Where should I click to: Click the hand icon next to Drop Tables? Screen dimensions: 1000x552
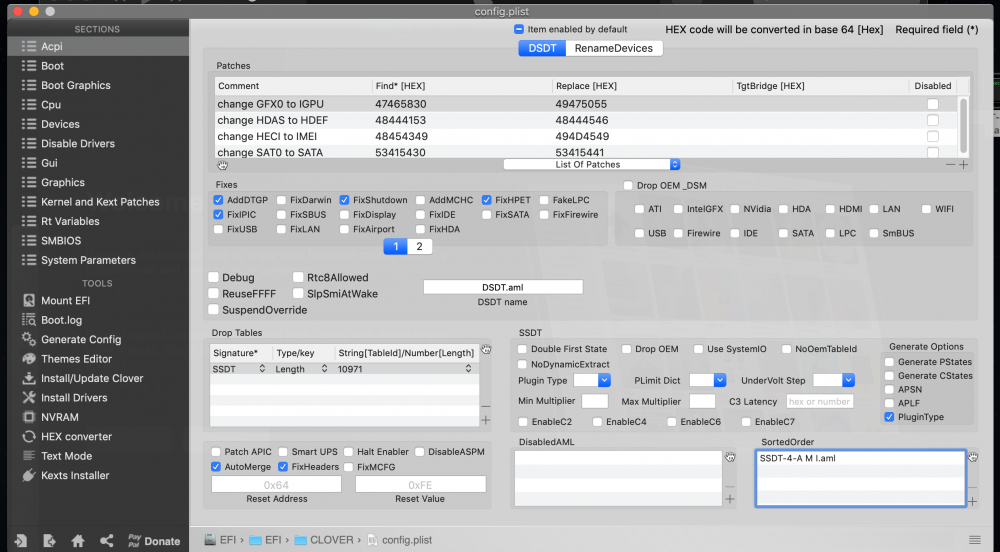(x=486, y=349)
